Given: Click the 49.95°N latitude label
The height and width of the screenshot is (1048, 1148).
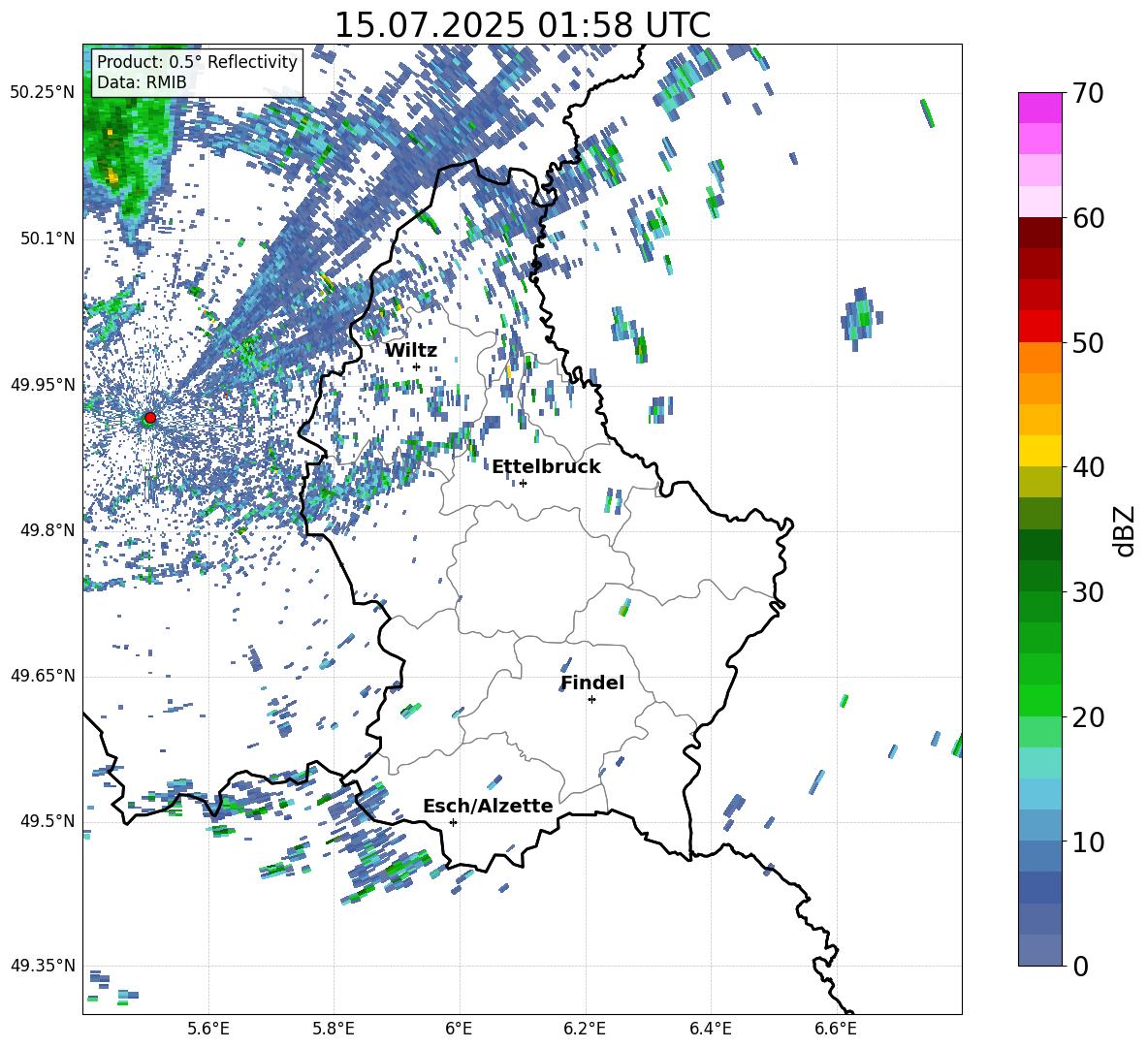Looking at the screenshot, I should point(43,385).
